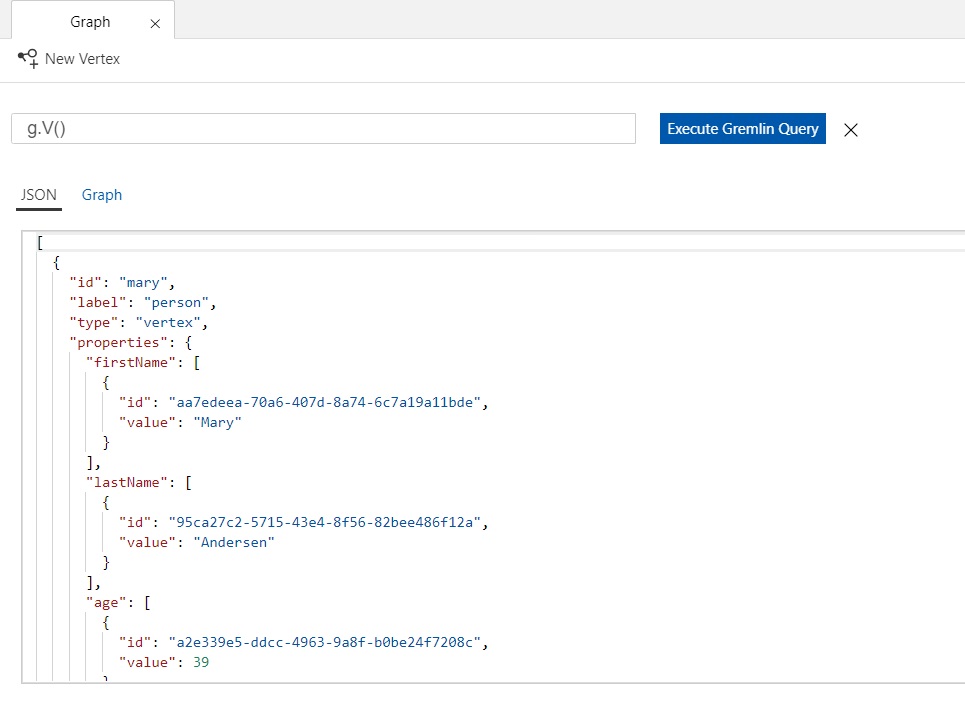Click the New Vertex text label
The image size is (965, 706).
click(82, 59)
